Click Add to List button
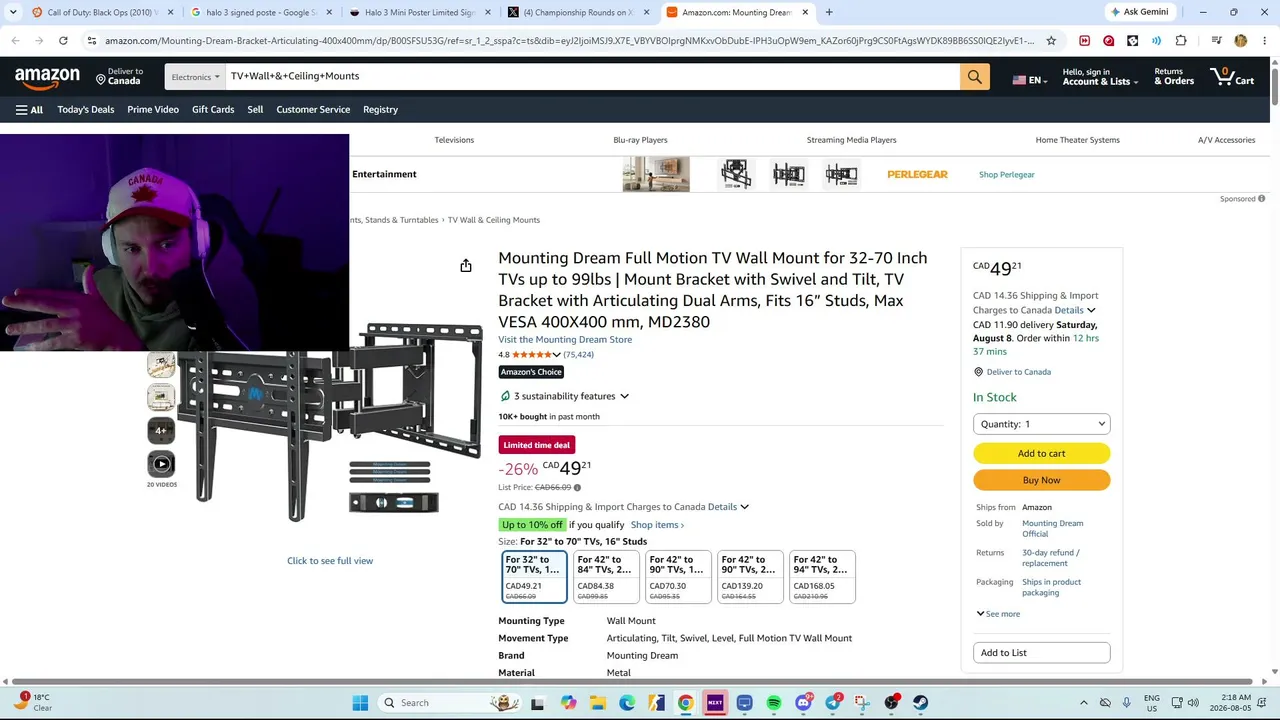Image resolution: width=1280 pixels, height=720 pixels. pyautogui.click(x=1041, y=653)
